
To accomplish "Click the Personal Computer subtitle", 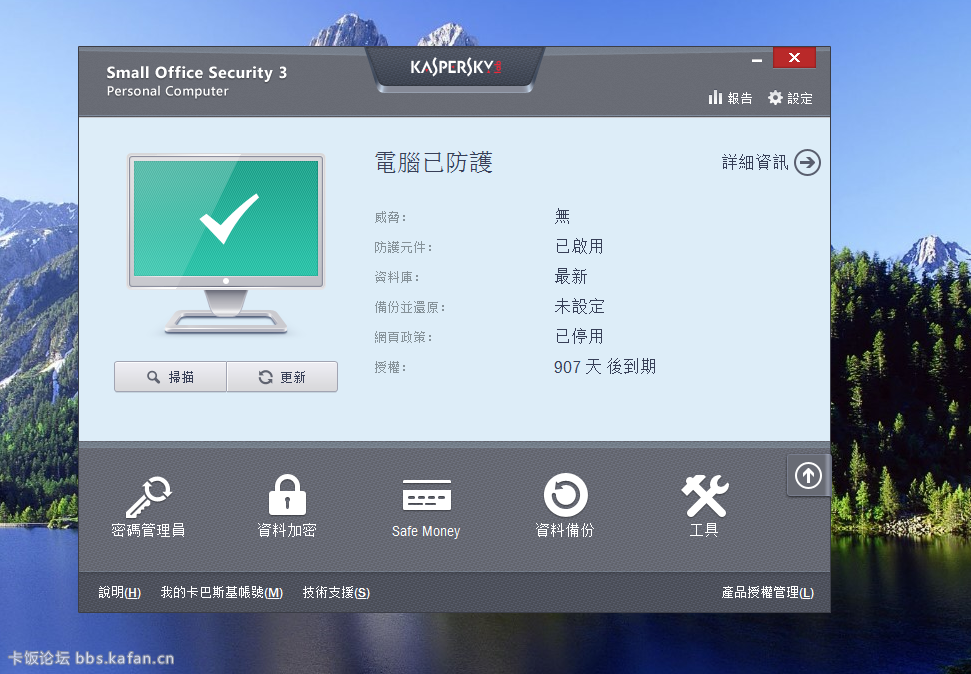I will 167,91.
